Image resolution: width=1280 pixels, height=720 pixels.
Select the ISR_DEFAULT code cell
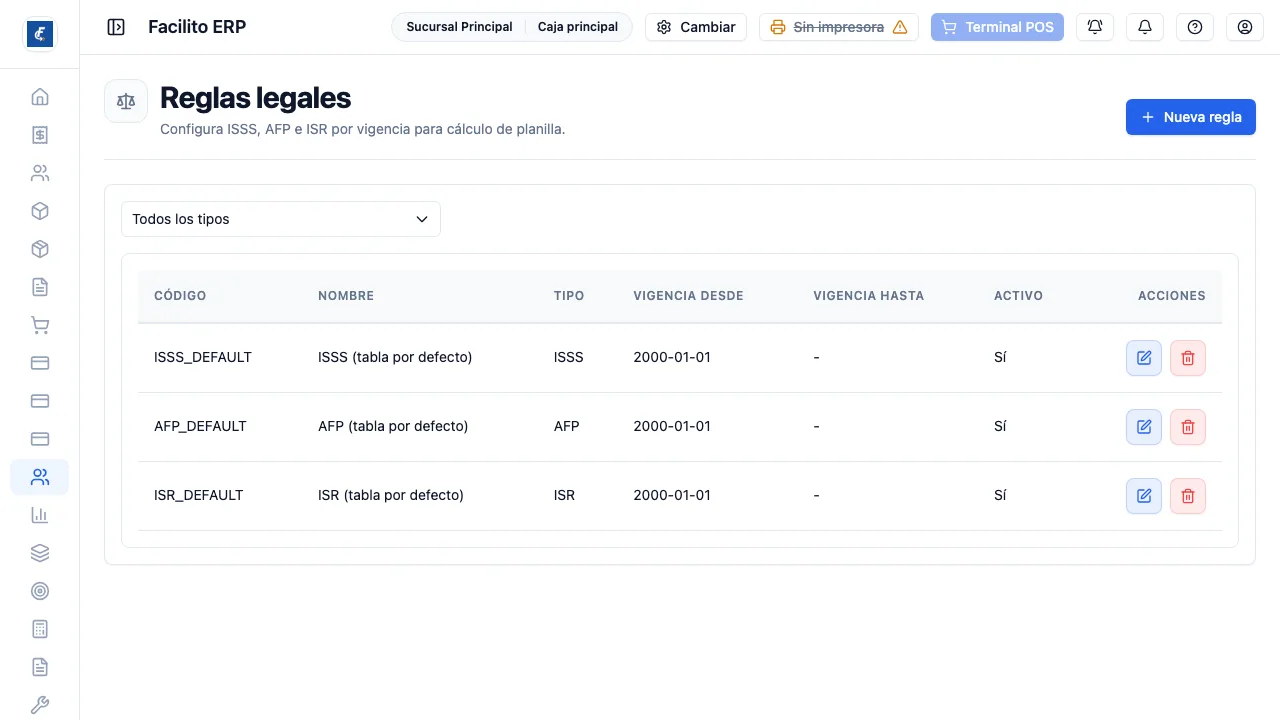[198, 495]
